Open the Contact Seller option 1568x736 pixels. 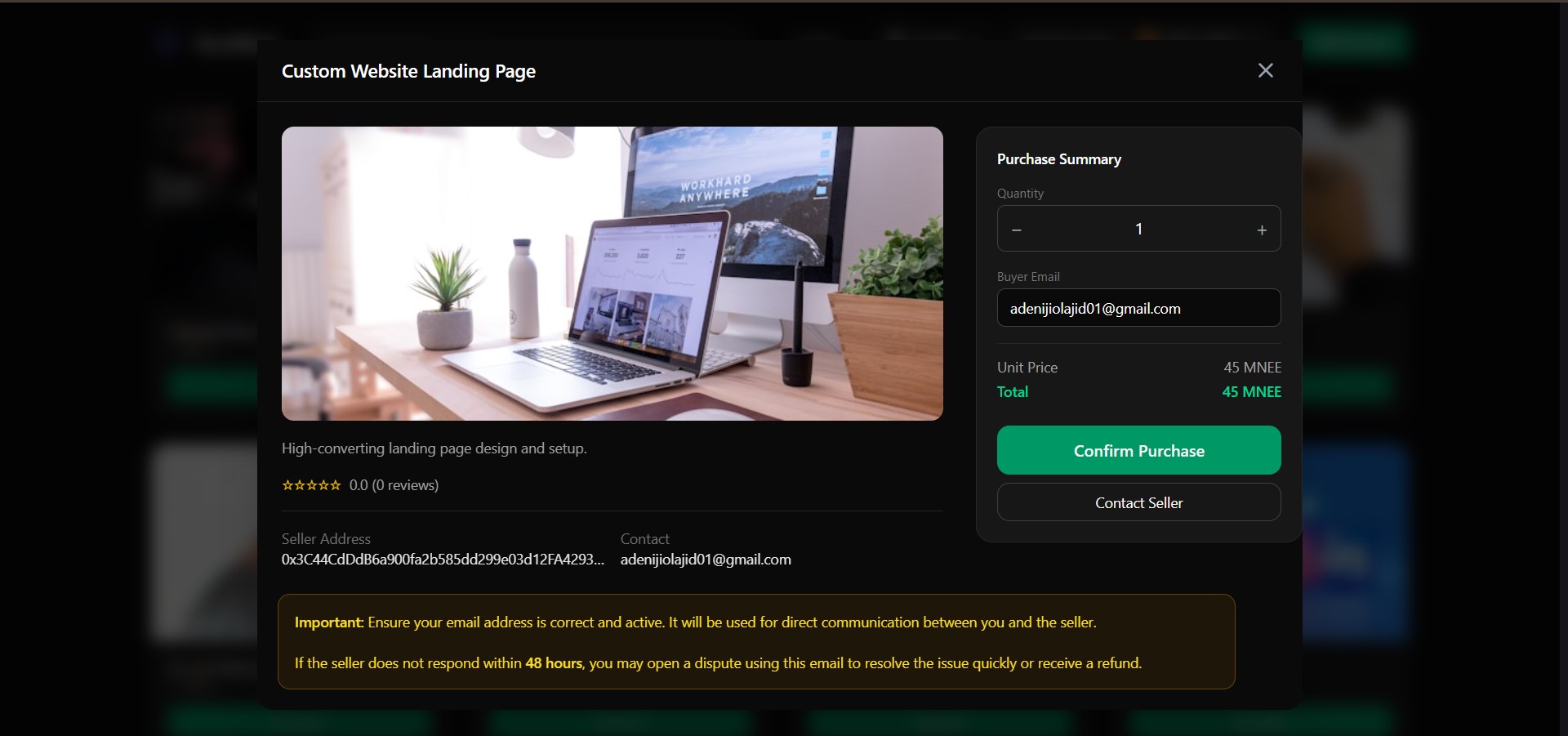pyautogui.click(x=1138, y=502)
